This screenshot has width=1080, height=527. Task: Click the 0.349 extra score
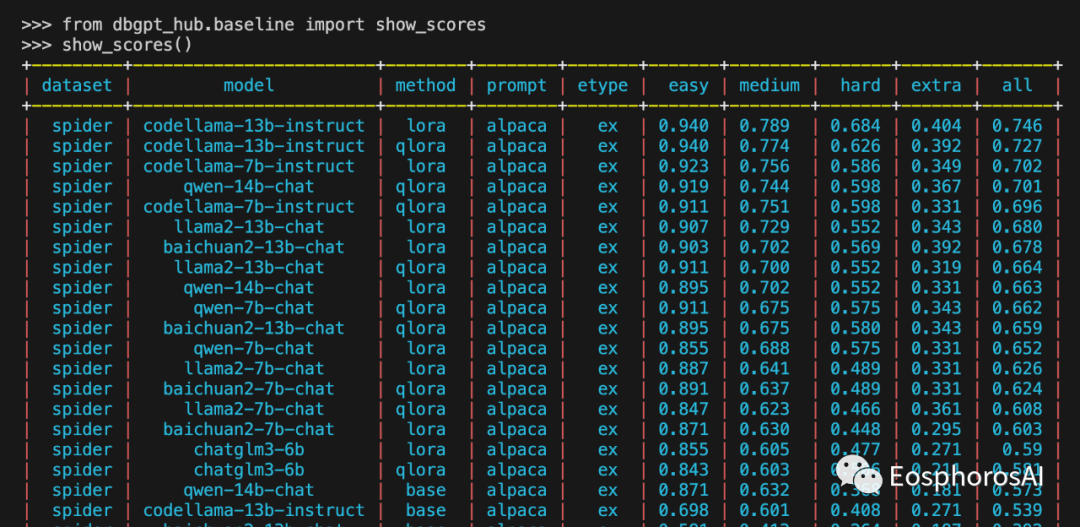pyautogui.click(x=936, y=166)
